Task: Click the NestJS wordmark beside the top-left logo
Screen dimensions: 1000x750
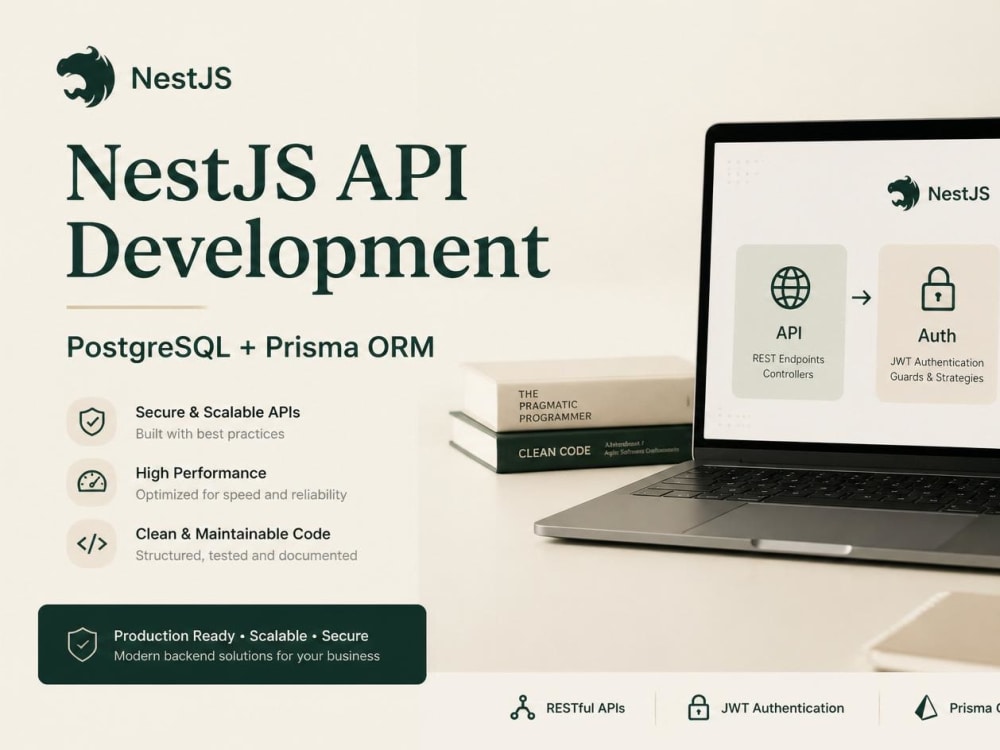Action: [x=181, y=78]
